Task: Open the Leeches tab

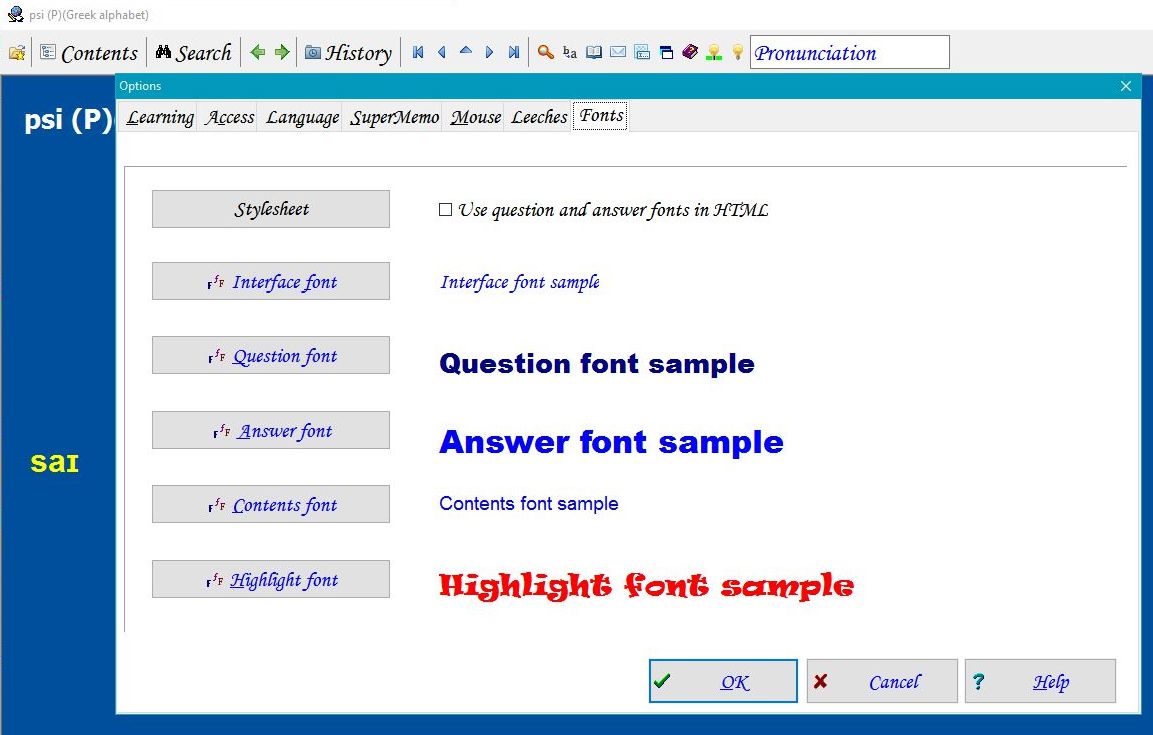Action: pyautogui.click(x=539, y=117)
